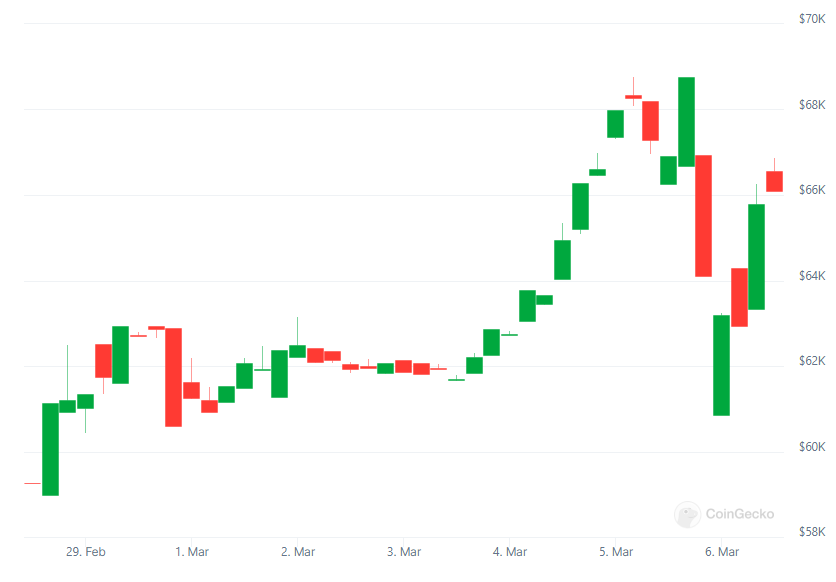Click the $64K price axis label
Screen dimensions: 836x582
tap(811, 275)
